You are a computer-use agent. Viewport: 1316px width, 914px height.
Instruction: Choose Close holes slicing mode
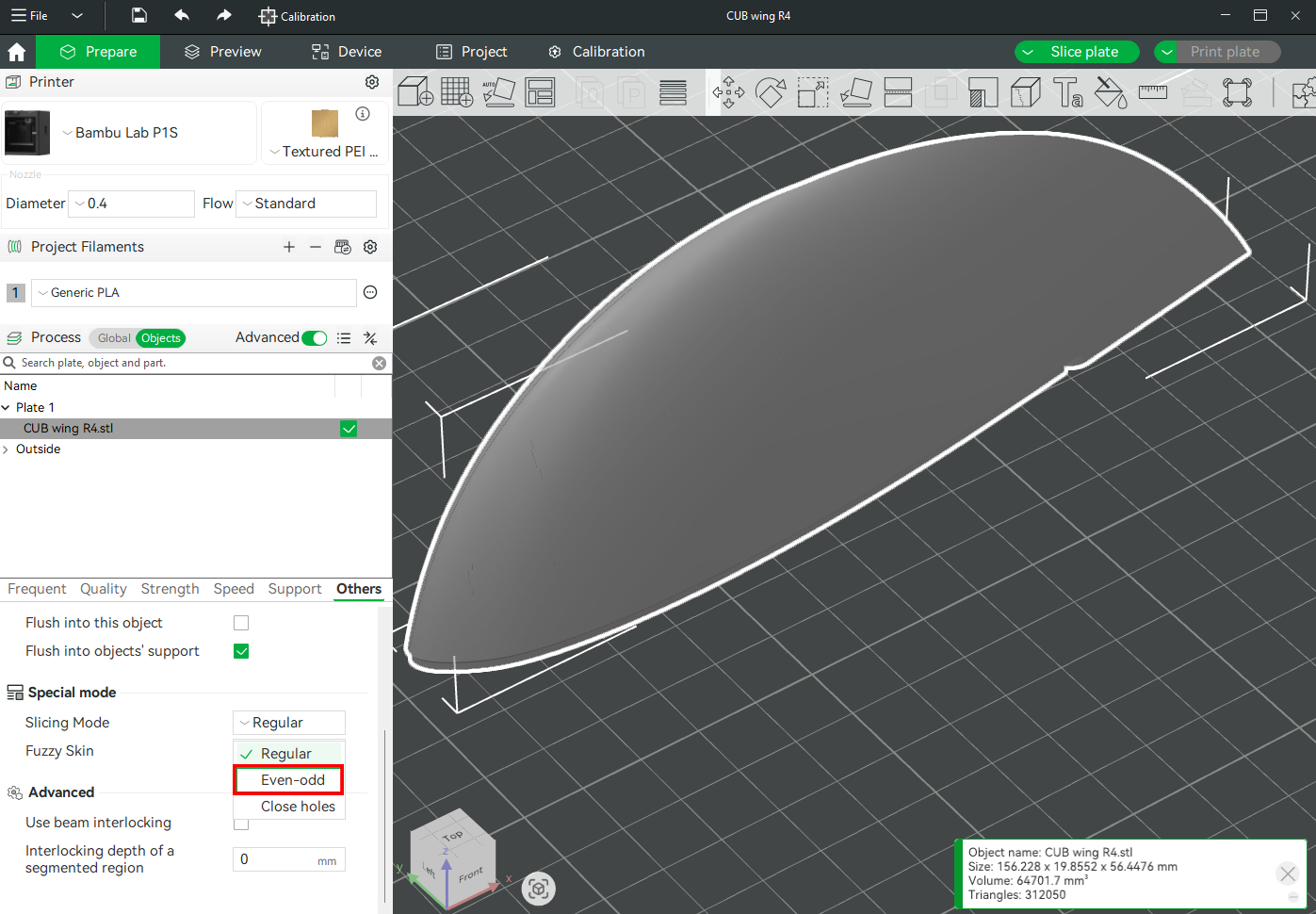click(x=288, y=807)
